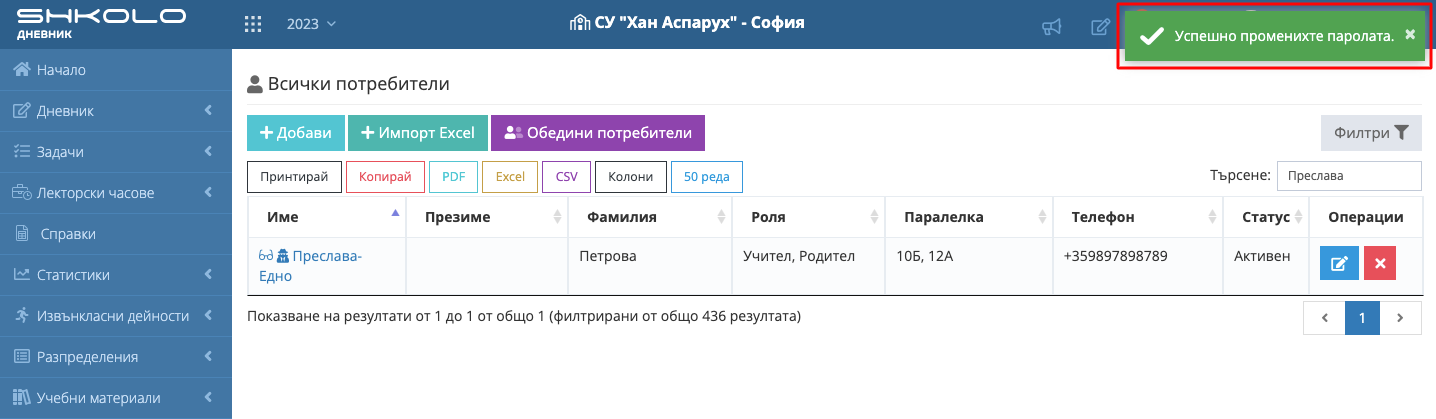Expand the Статистики submenu arrow
Viewport: 1436px width, 419px height.
208,275
